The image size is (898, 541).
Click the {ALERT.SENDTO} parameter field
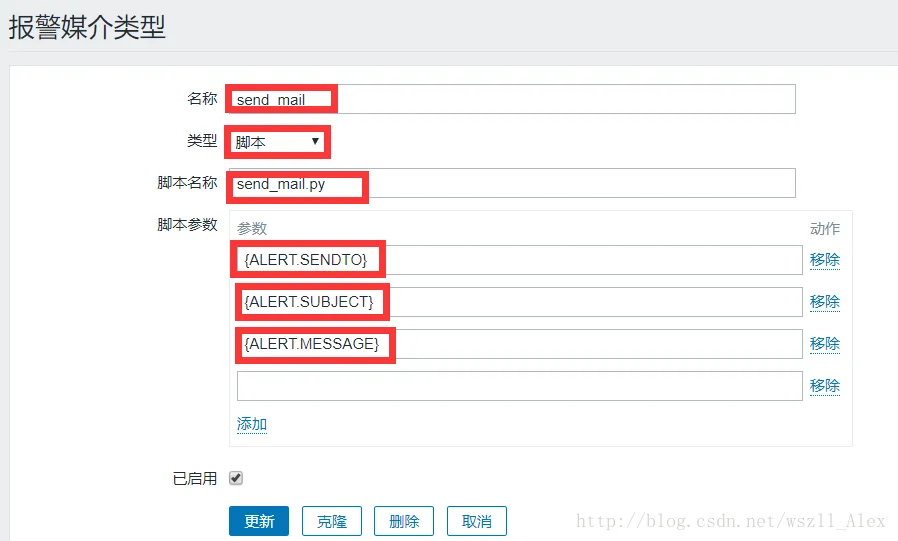tap(520, 260)
